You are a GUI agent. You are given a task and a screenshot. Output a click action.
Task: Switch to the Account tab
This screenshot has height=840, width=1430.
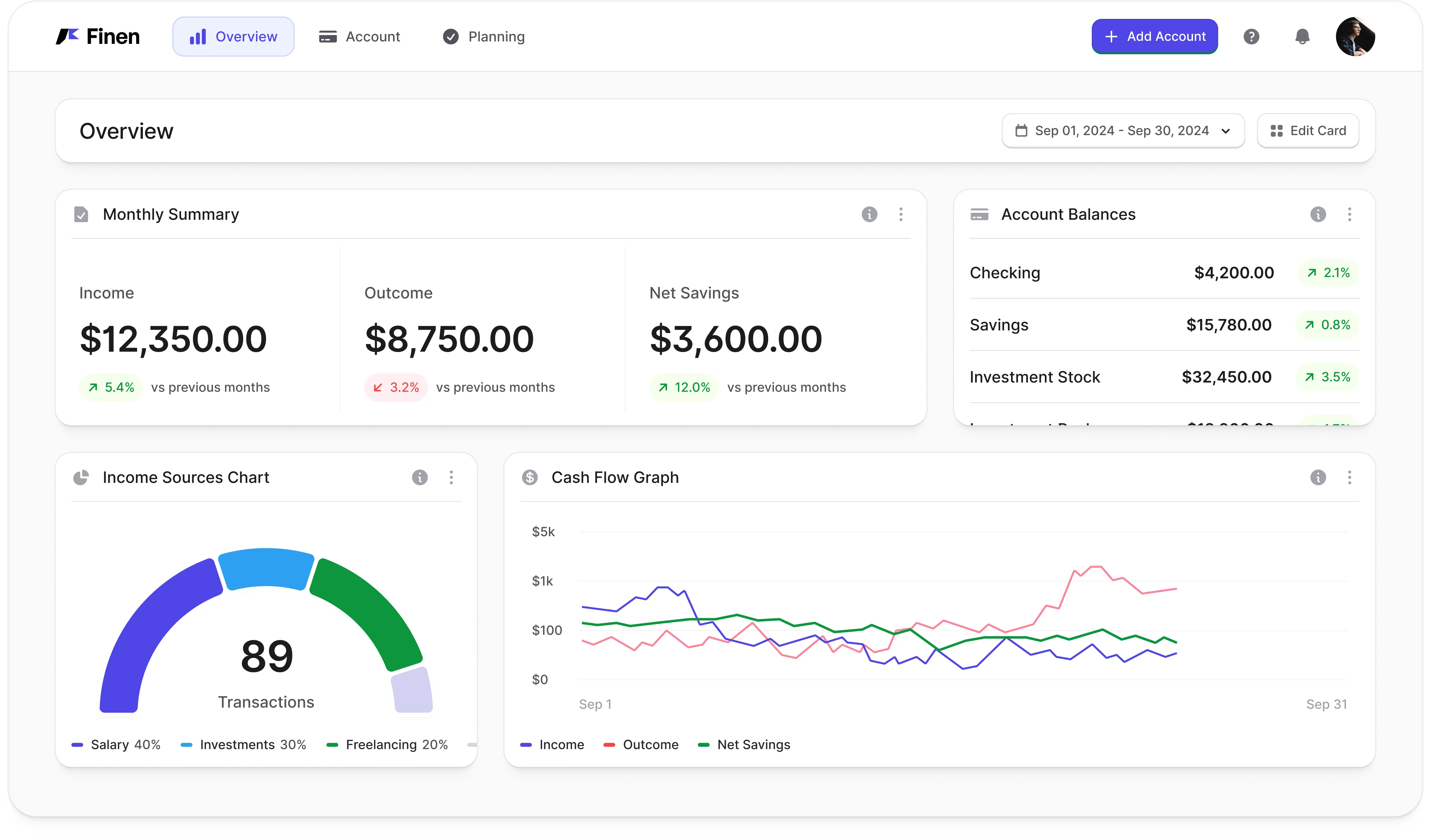click(x=360, y=37)
